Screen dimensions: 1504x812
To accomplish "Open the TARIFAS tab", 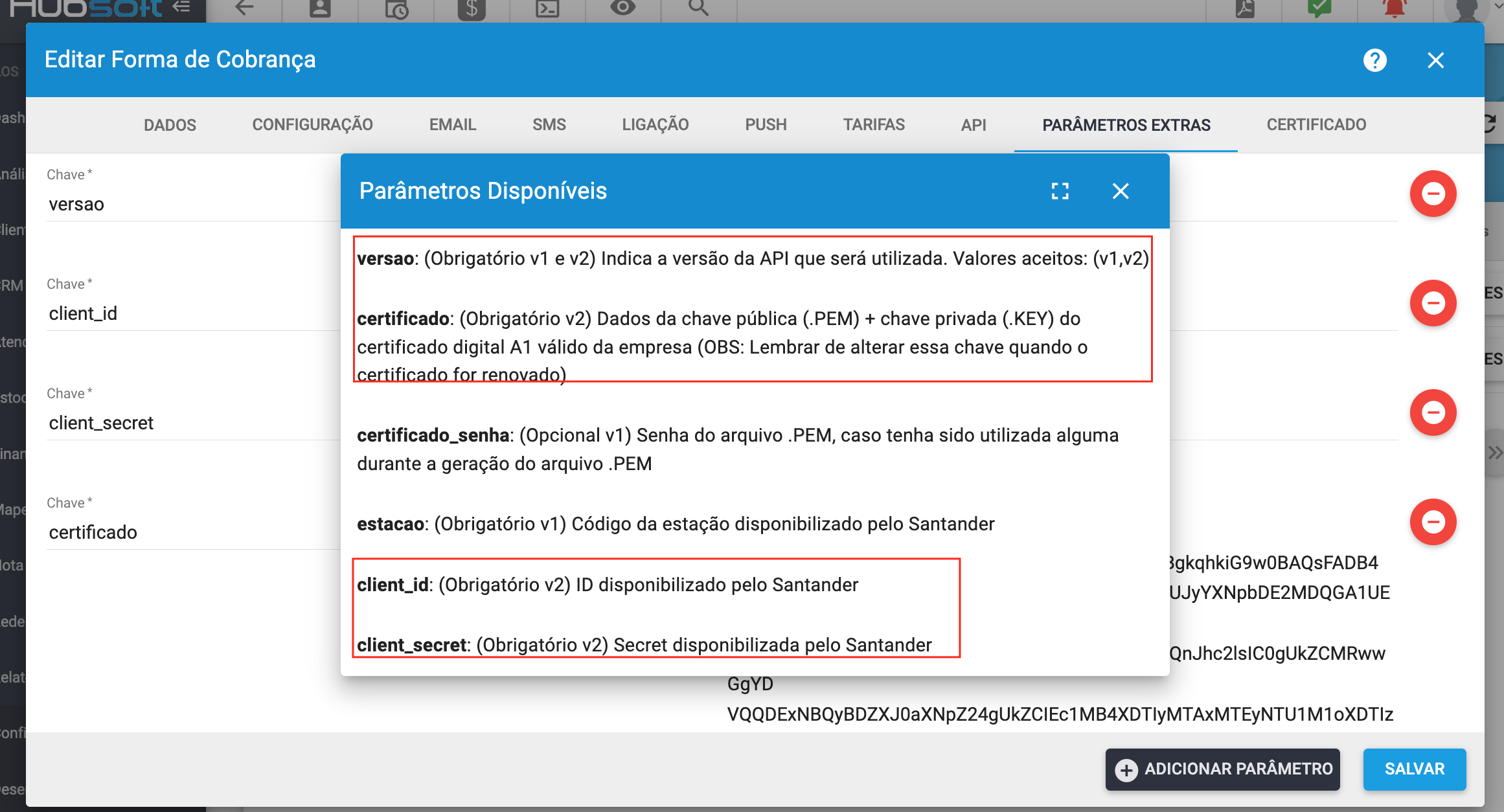I will (874, 124).
